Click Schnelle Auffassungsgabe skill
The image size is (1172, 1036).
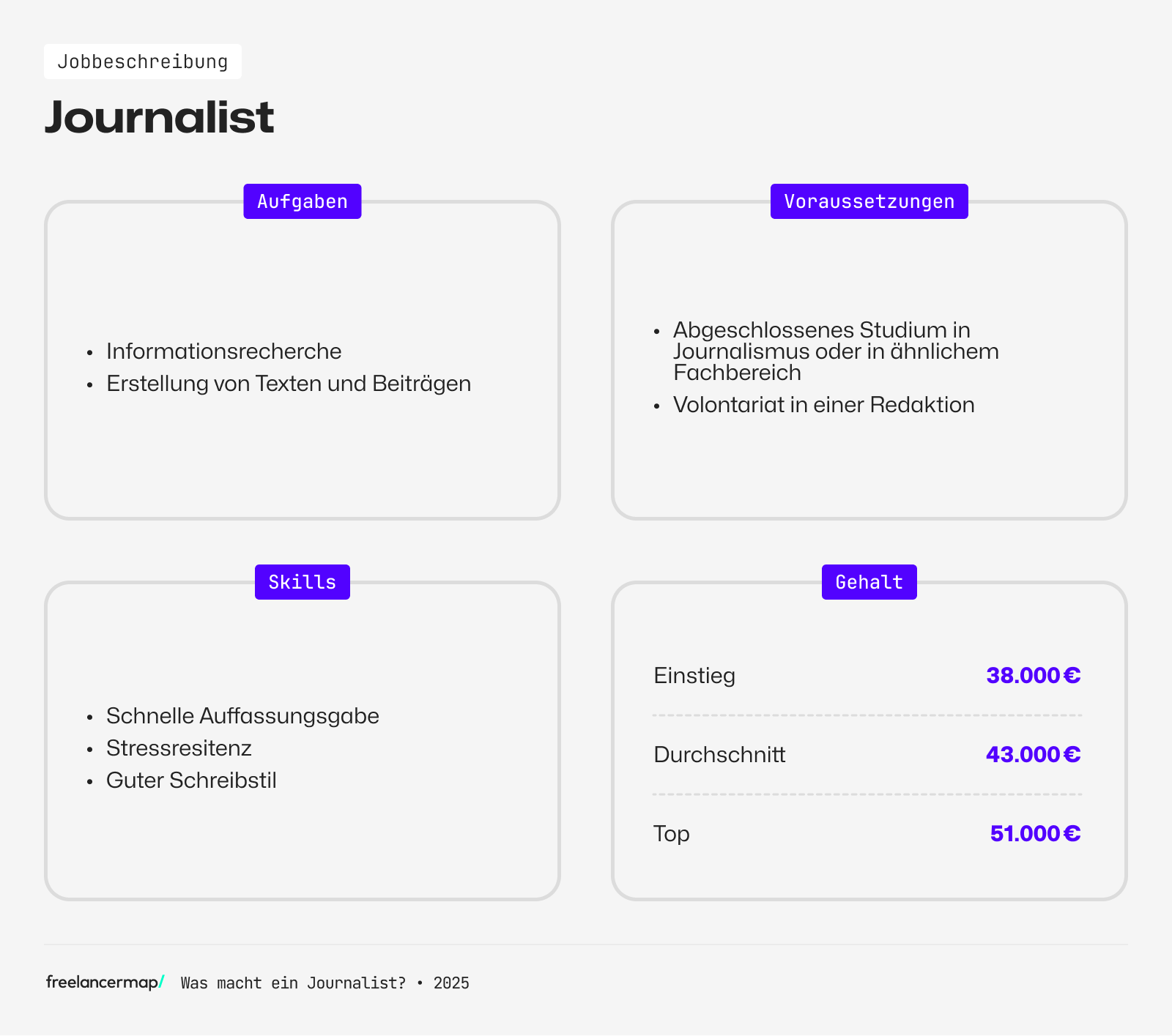242,716
